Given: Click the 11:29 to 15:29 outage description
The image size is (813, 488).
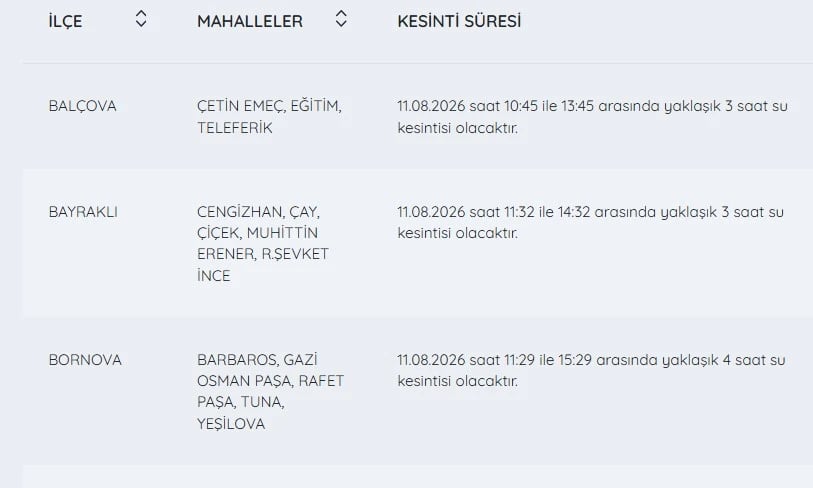Looking at the screenshot, I should [x=592, y=370].
